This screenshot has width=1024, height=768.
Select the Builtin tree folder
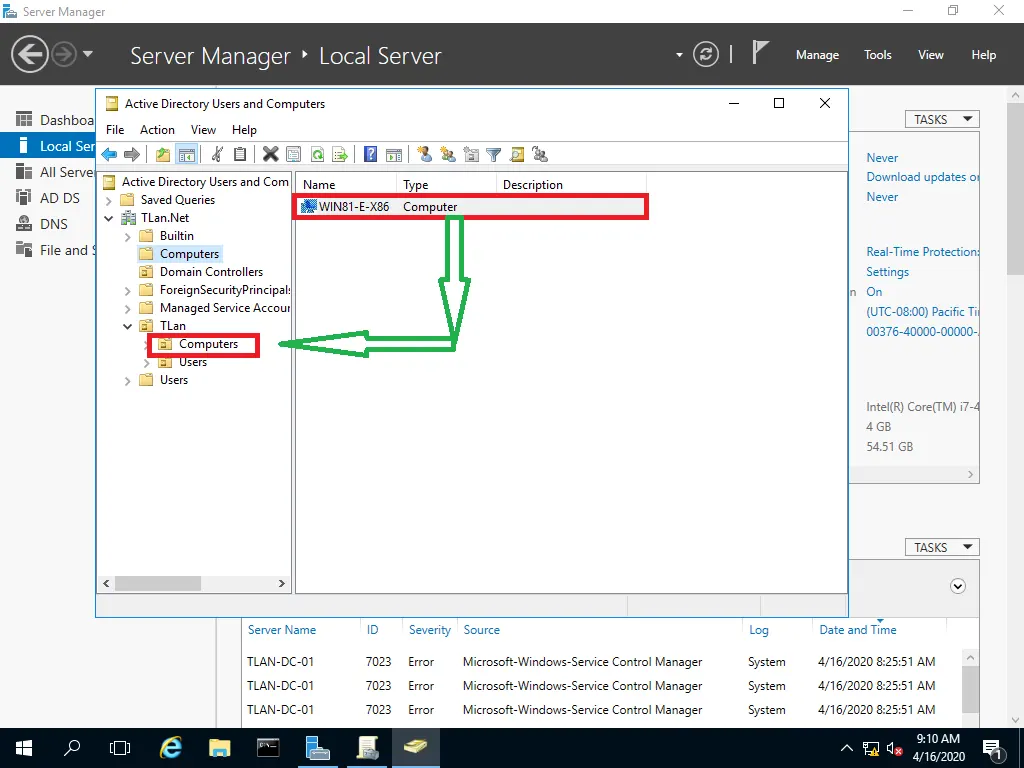(x=176, y=236)
